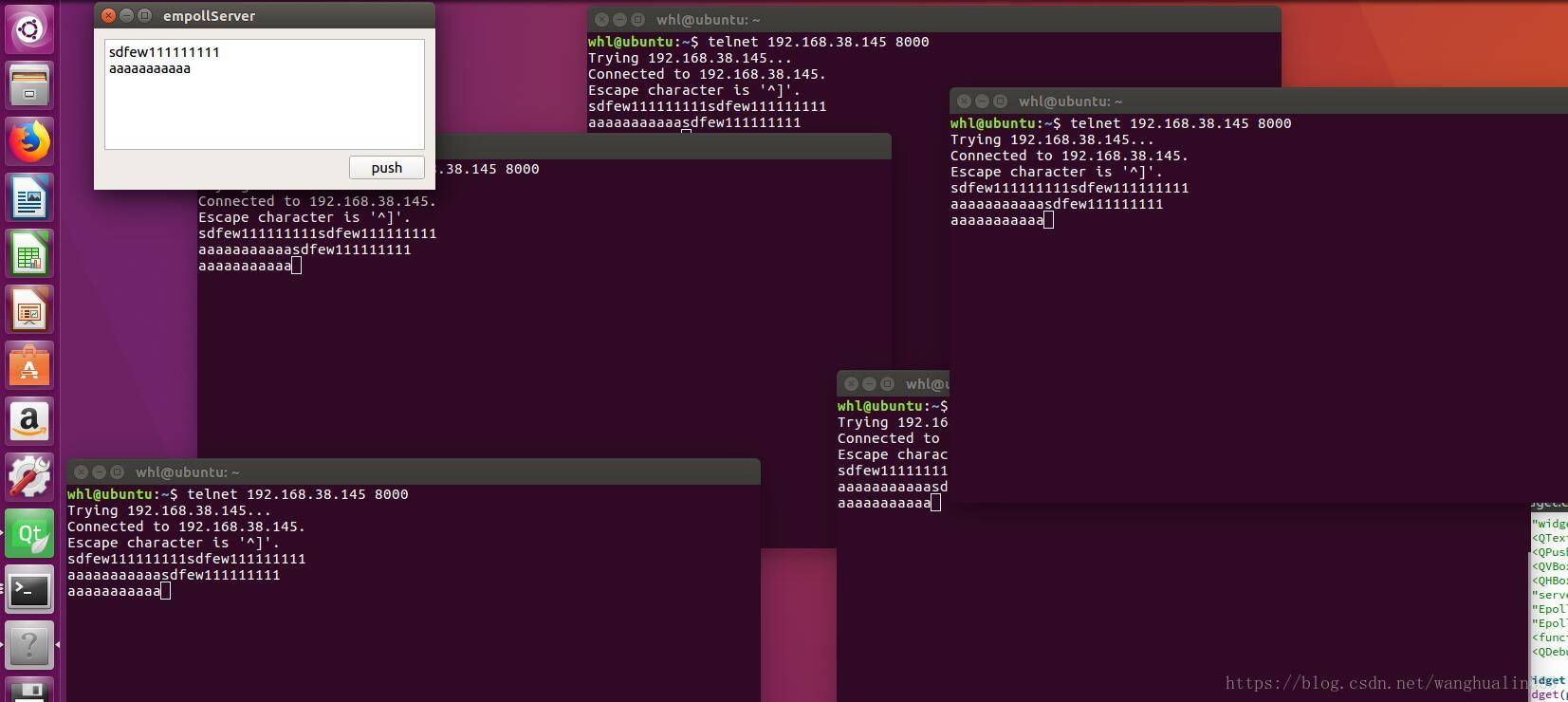Screen dimensions: 1568x702
Task: Maximize the partially hidden lower-middle terminal
Action: (x=887, y=383)
